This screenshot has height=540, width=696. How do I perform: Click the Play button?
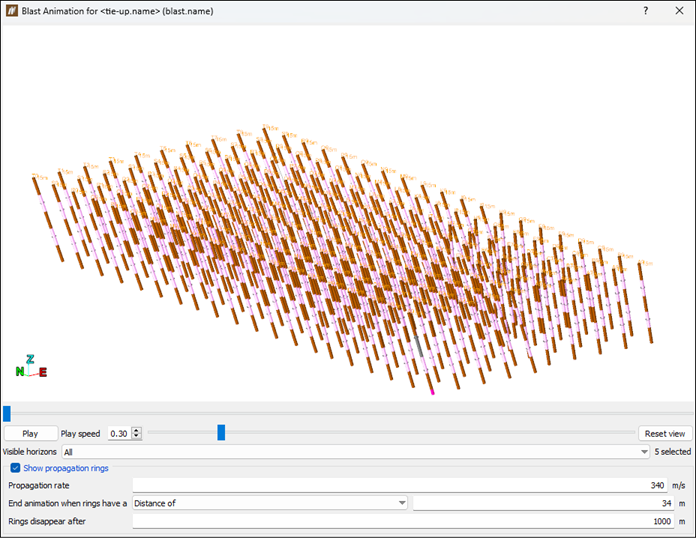pos(31,434)
